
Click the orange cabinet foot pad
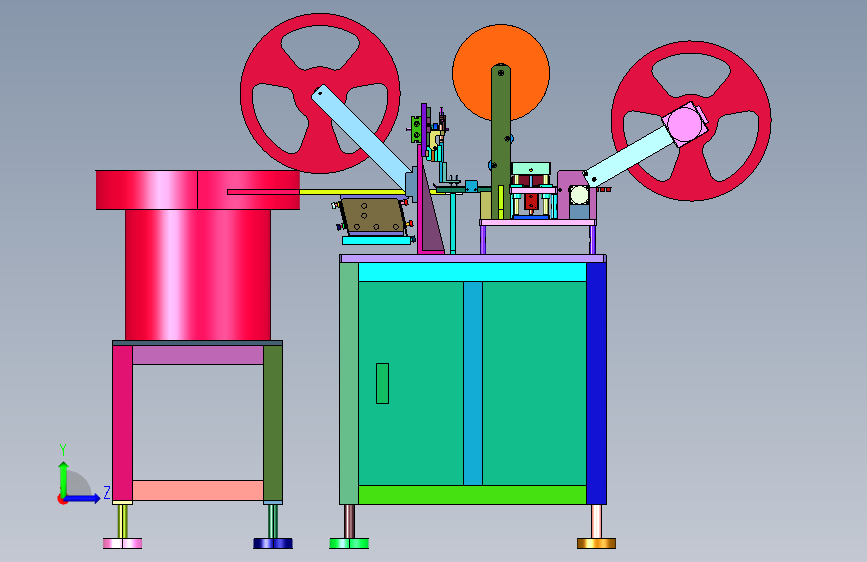pyautogui.click(x=596, y=543)
